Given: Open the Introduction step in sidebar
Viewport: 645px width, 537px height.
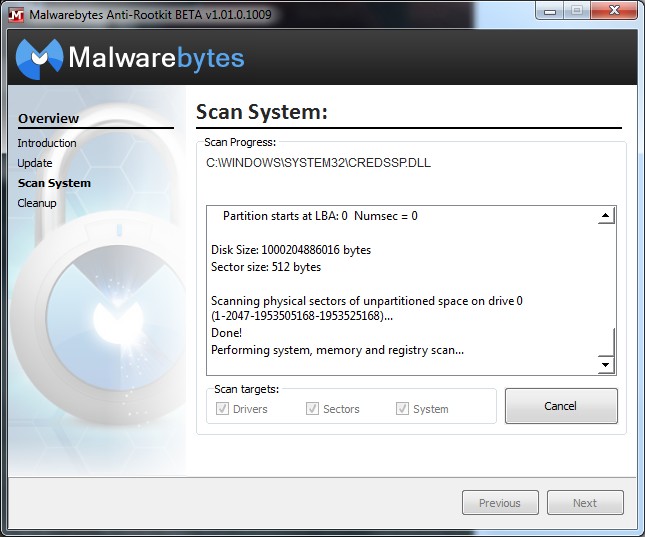Looking at the screenshot, I should coord(47,143).
